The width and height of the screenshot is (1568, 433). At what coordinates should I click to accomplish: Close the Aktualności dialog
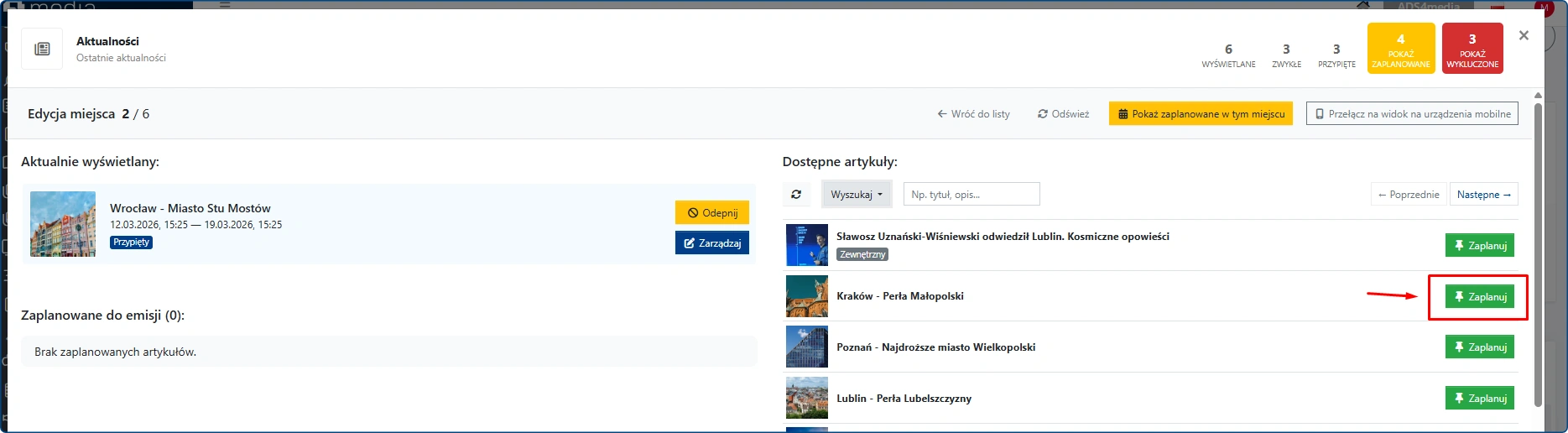click(x=1524, y=35)
